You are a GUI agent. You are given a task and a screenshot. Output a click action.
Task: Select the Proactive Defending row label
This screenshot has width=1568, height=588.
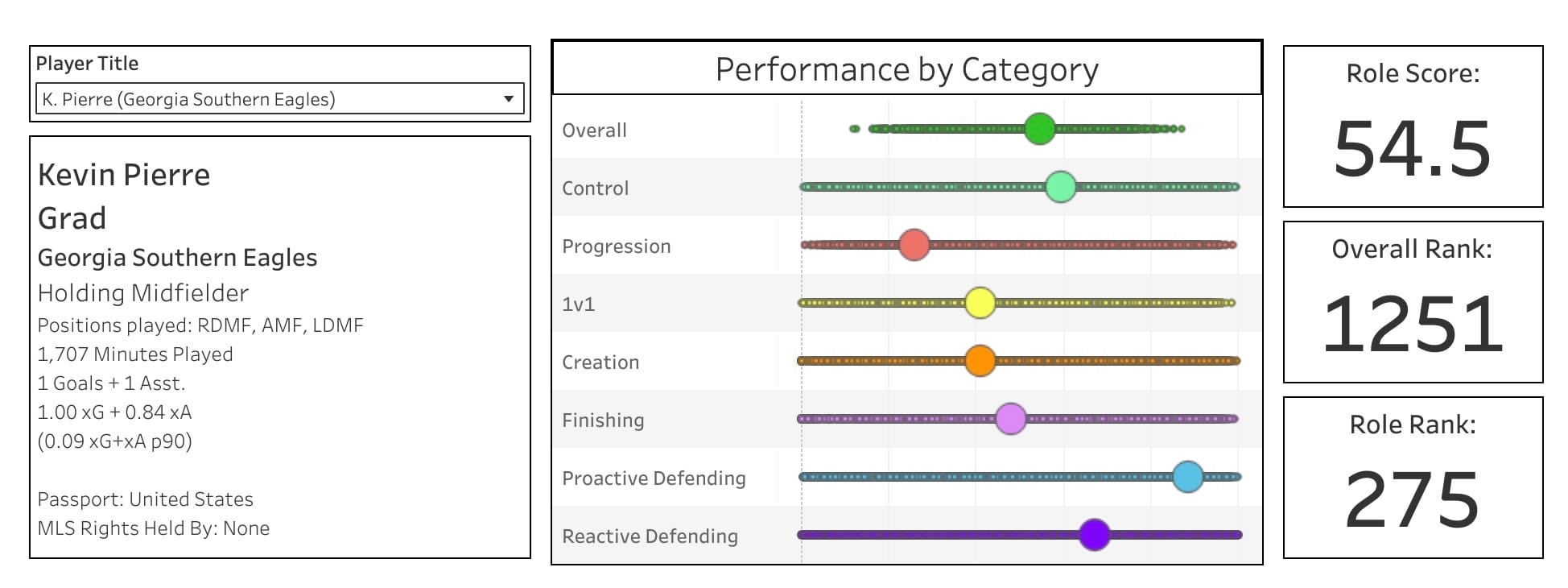coord(654,478)
